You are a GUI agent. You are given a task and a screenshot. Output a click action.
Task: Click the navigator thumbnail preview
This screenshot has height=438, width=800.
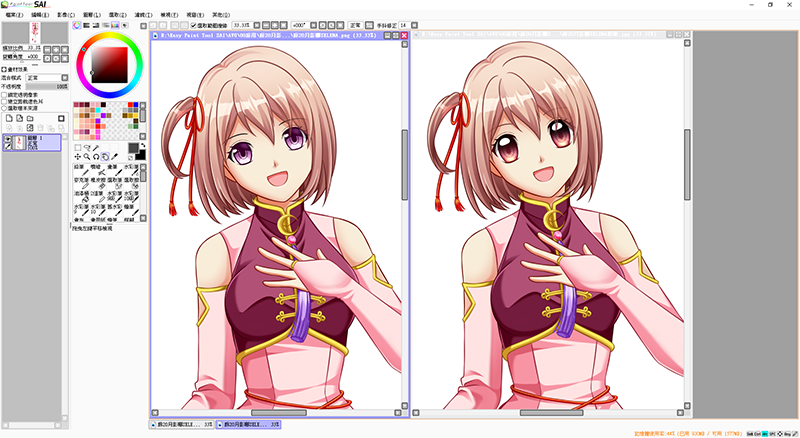pyautogui.click(x=35, y=33)
